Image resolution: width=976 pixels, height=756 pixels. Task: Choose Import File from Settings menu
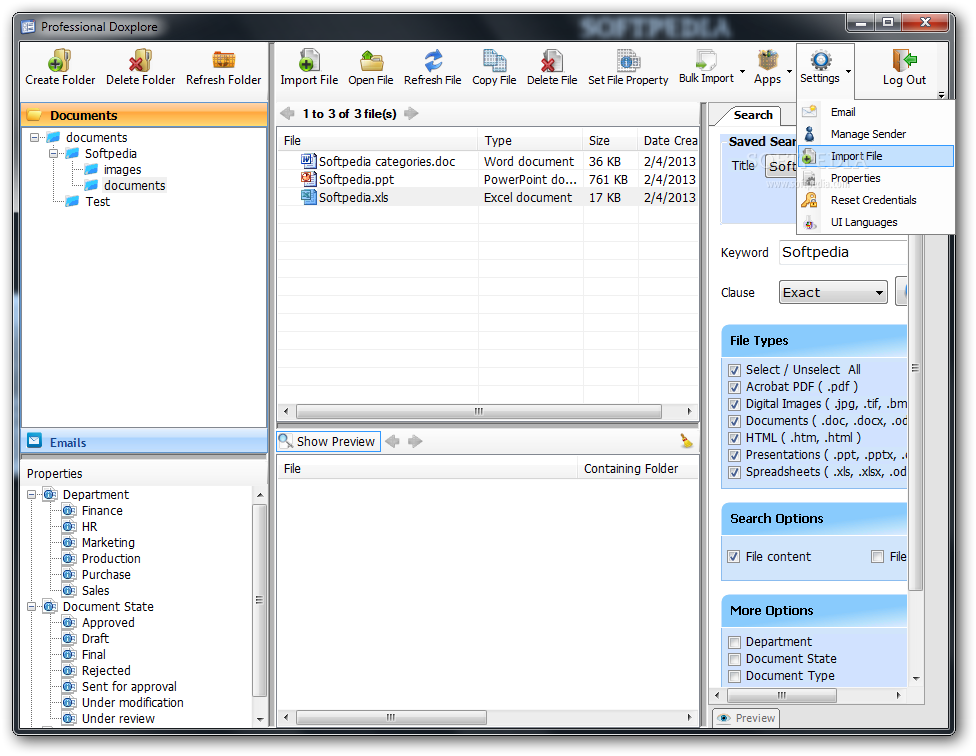(x=876, y=156)
